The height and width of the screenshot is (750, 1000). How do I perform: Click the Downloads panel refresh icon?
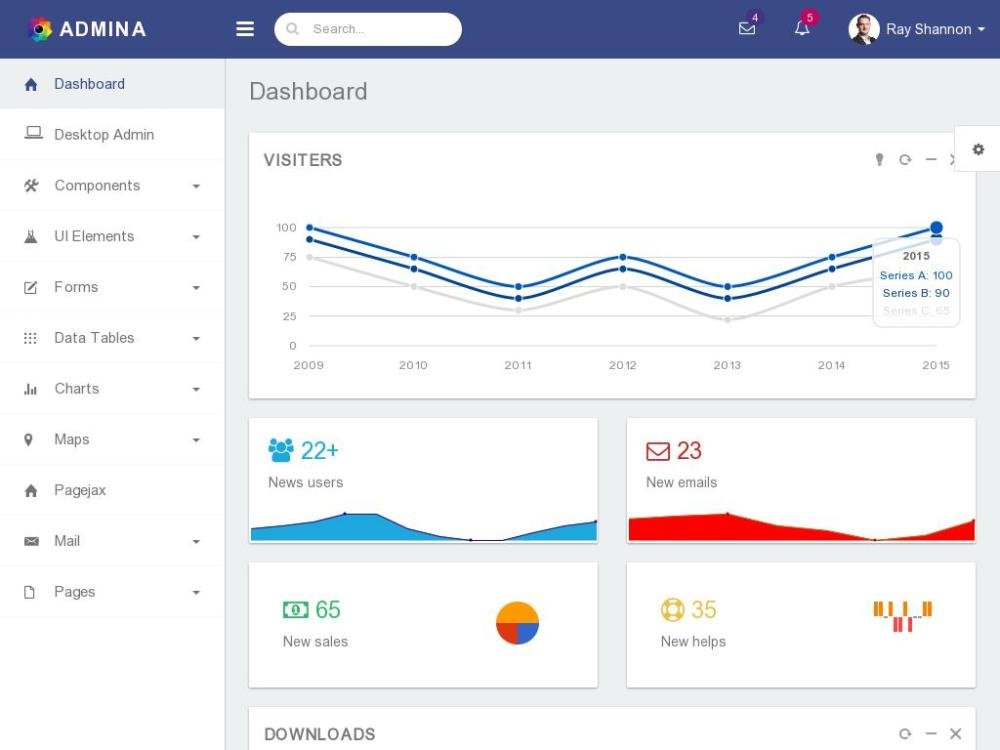905,734
